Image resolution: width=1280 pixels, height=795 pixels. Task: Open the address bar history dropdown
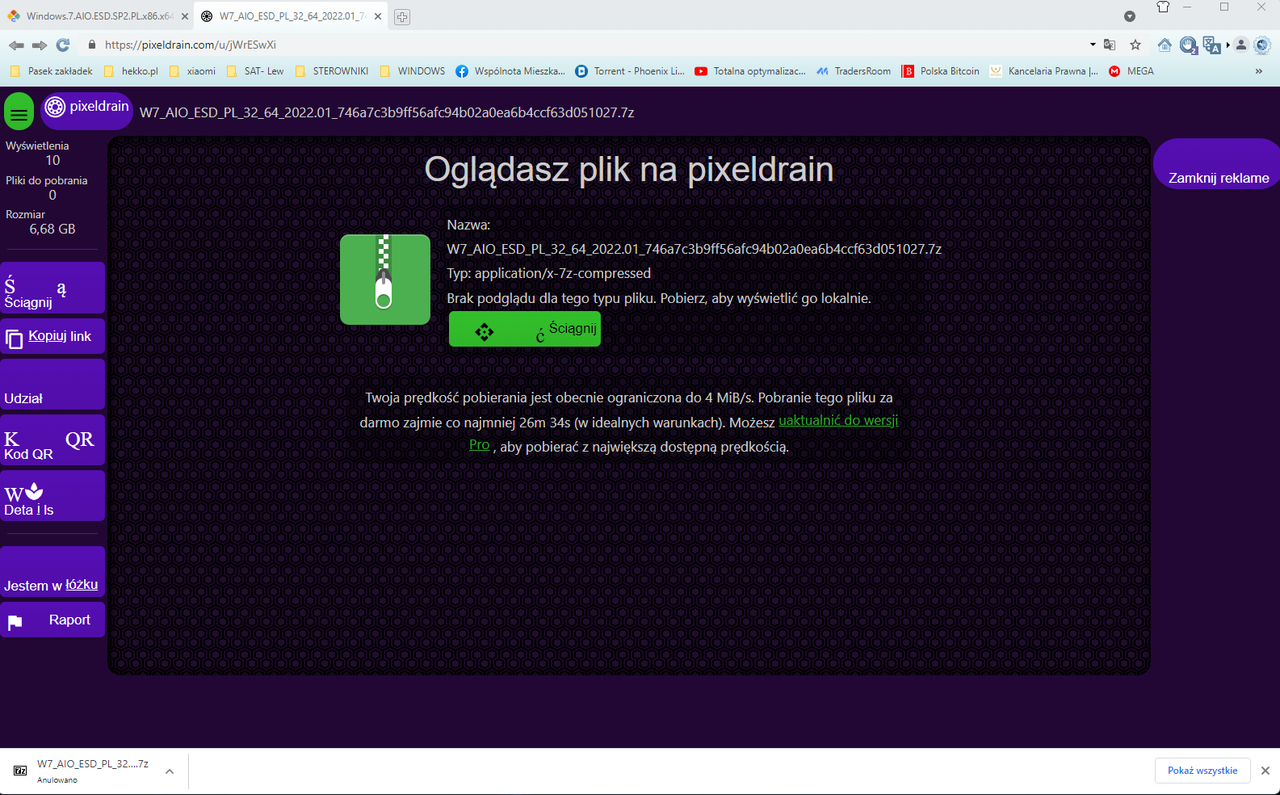coord(1092,45)
